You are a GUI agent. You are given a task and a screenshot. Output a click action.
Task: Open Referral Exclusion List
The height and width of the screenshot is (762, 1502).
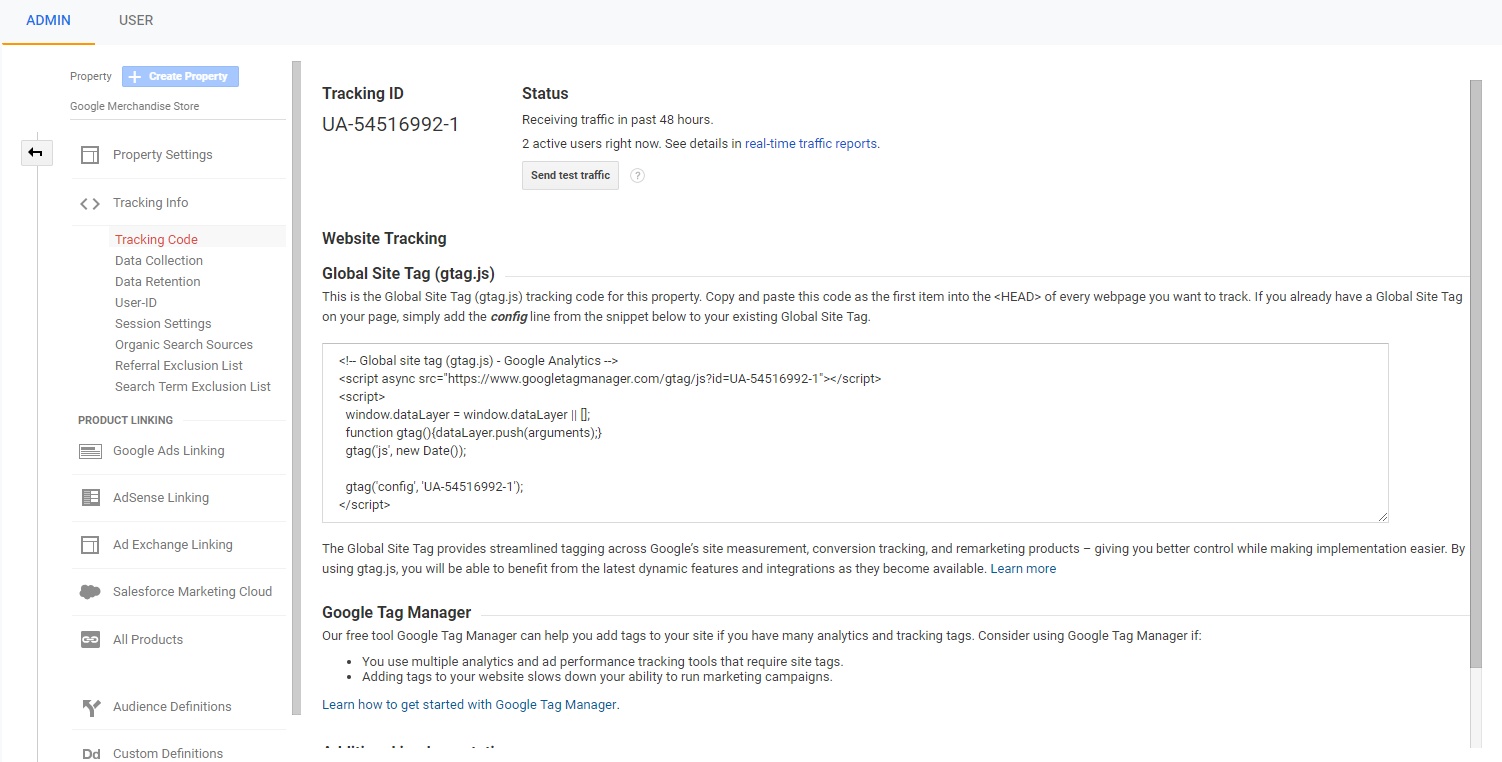[179, 366]
